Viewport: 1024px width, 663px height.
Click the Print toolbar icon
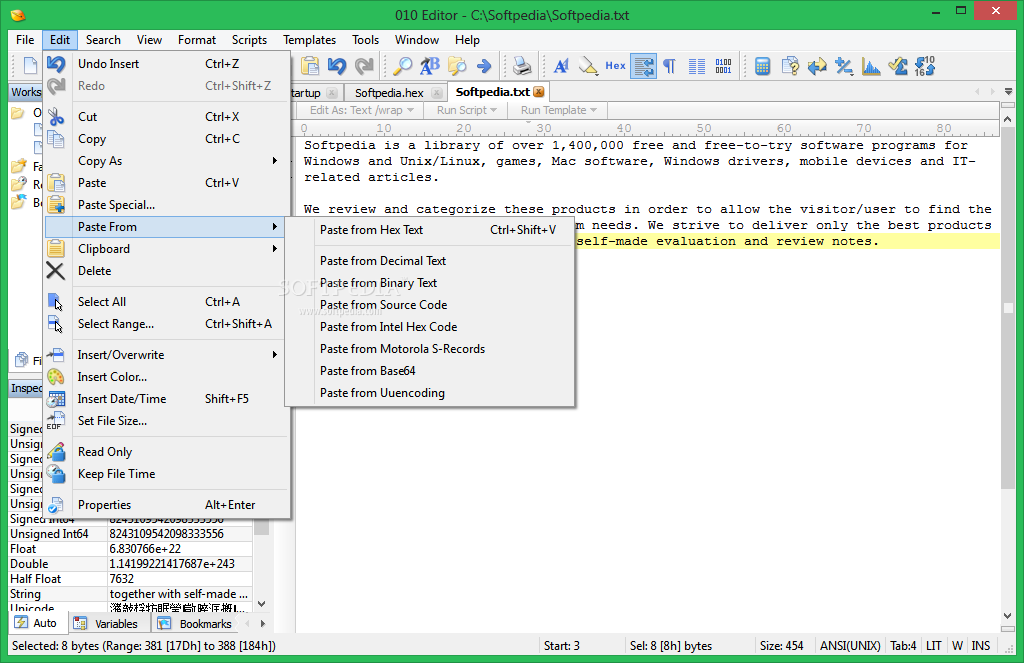point(522,66)
